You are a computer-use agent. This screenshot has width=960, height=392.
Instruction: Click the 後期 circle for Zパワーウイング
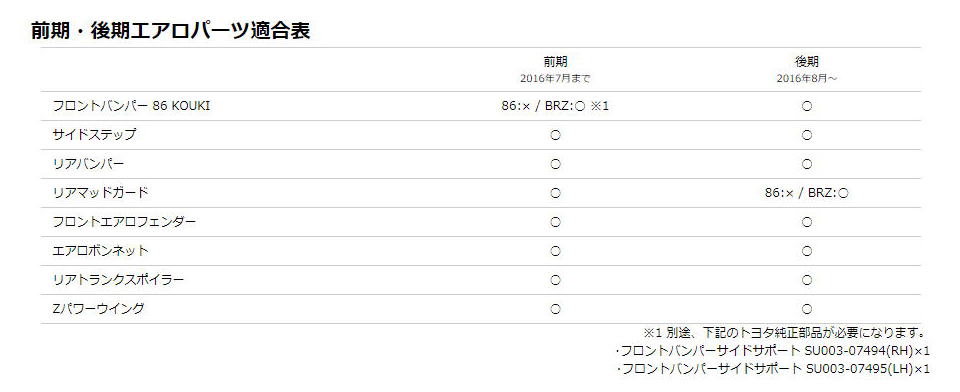click(806, 309)
